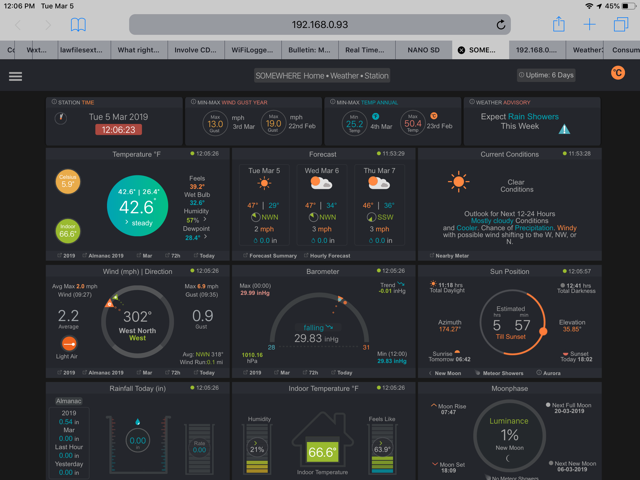Click the orange Light Air wind icon
Image resolution: width=640 pixels, height=480 pixels.
pyautogui.click(x=69, y=343)
